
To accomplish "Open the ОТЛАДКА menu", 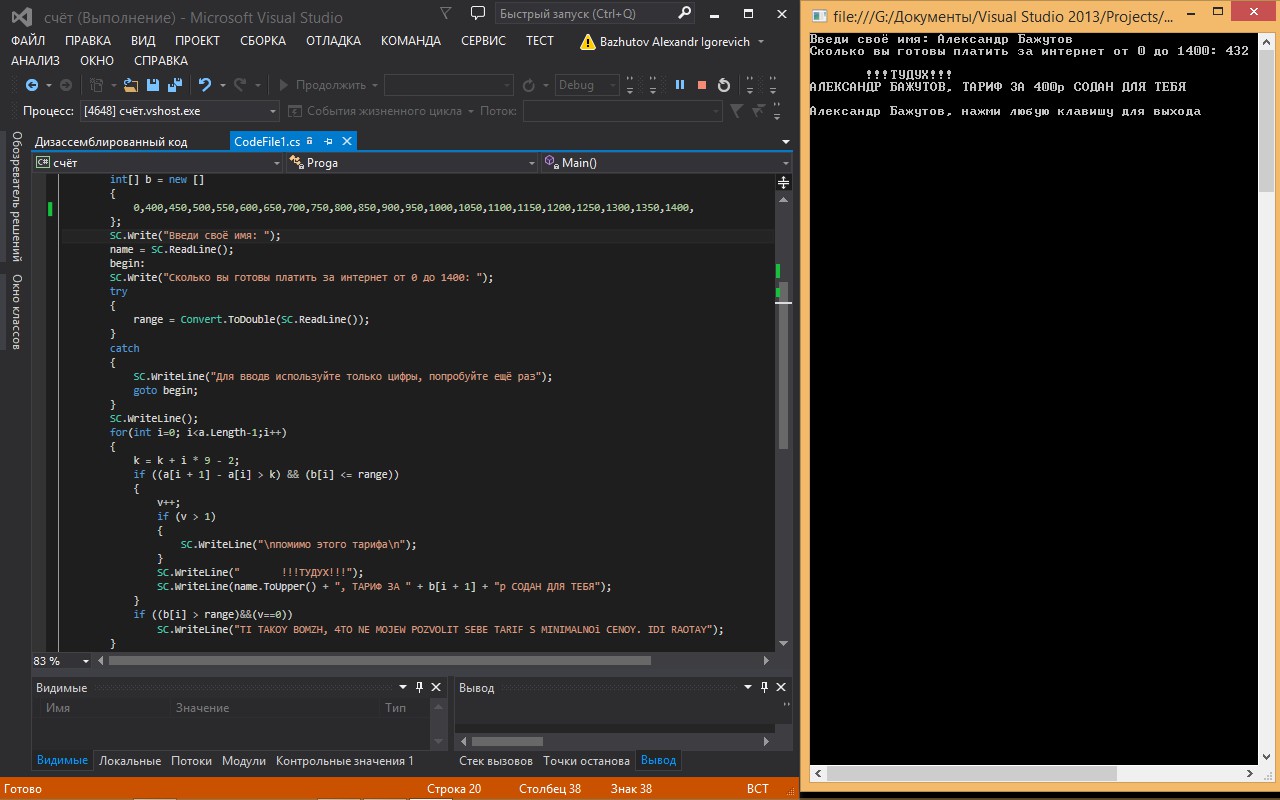I will [x=333, y=41].
